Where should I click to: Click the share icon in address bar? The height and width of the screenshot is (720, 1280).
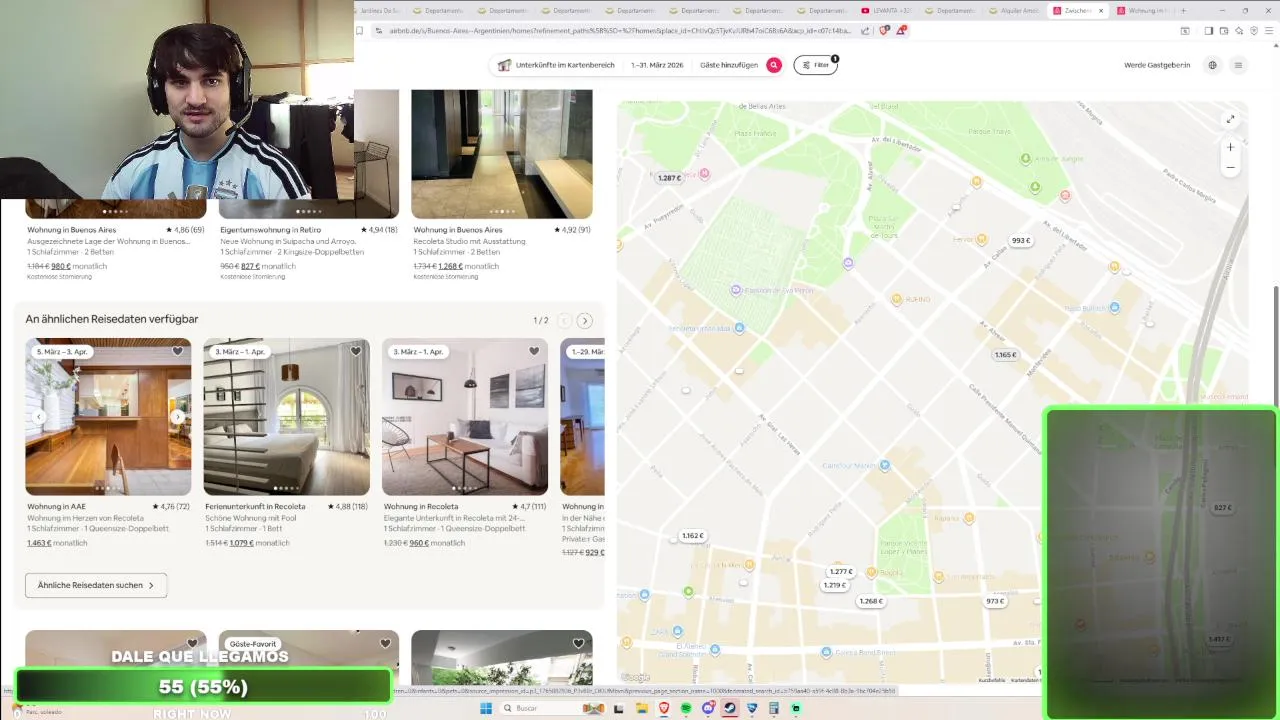click(865, 31)
